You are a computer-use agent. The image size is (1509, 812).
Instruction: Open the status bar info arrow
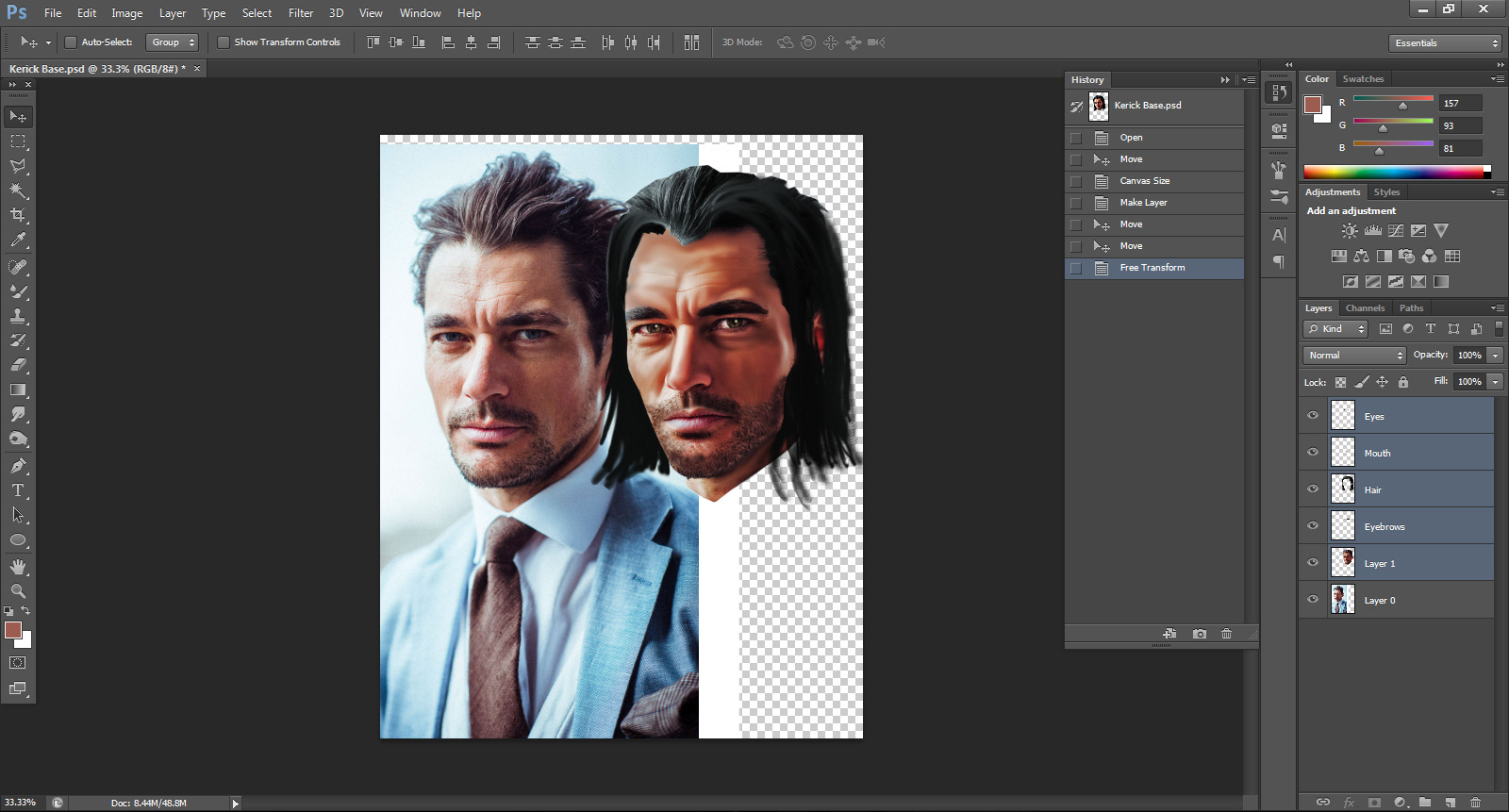236,804
